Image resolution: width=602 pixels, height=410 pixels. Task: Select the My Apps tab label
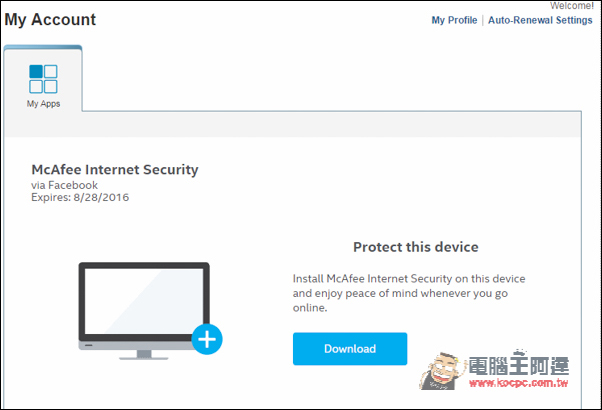click(43, 104)
